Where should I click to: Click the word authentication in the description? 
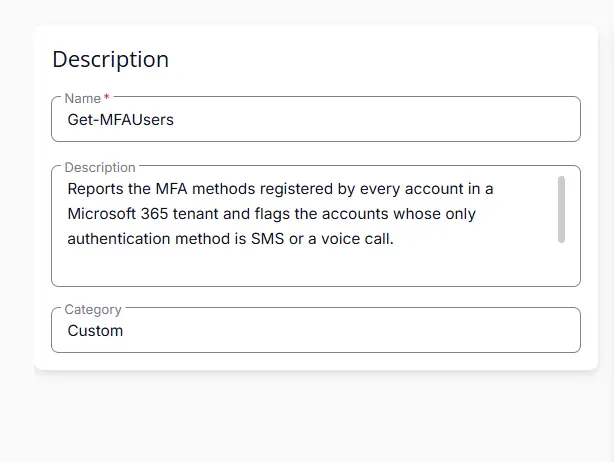[119, 239]
